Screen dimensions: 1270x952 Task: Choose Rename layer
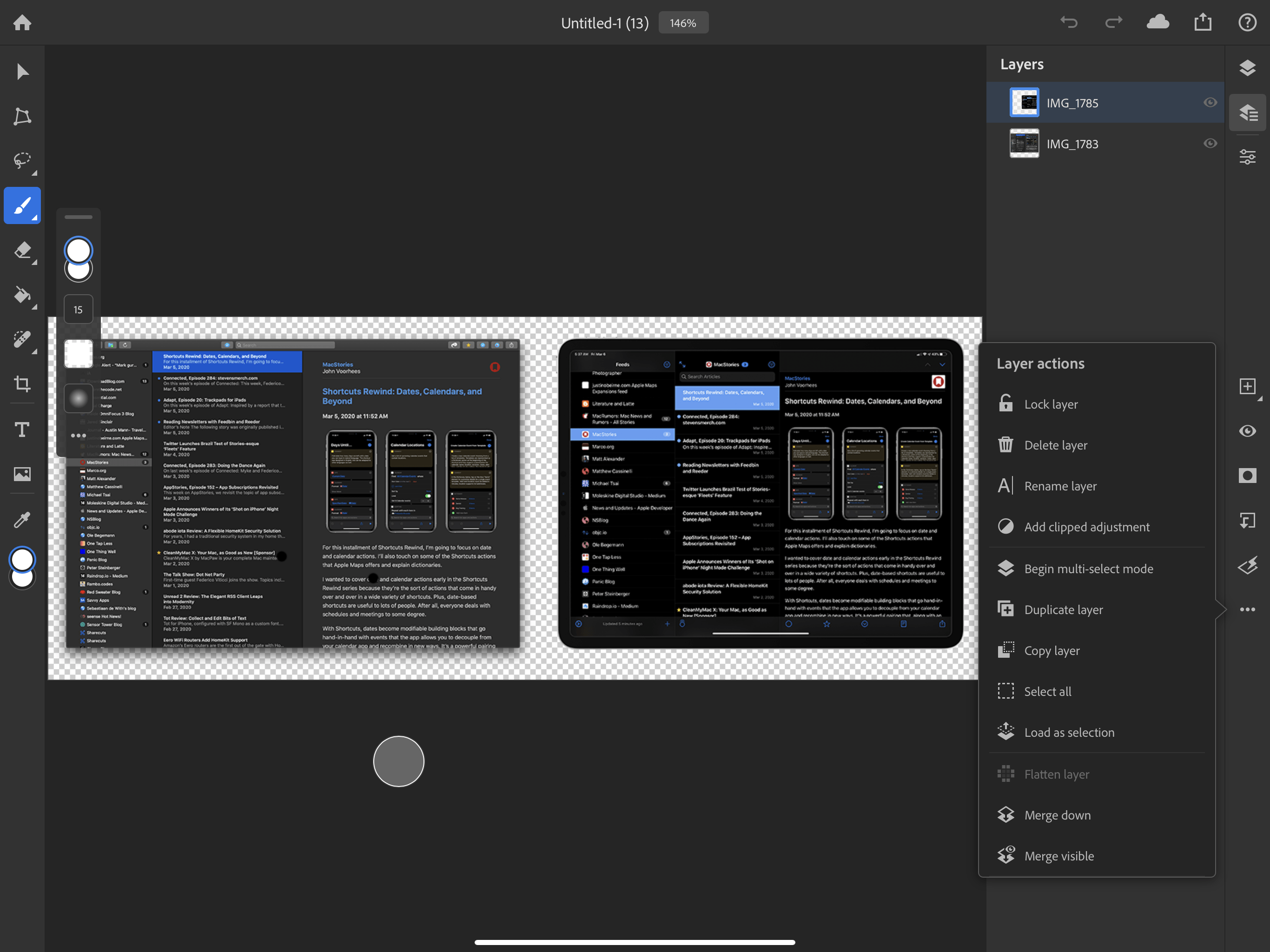click(x=1097, y=486)
